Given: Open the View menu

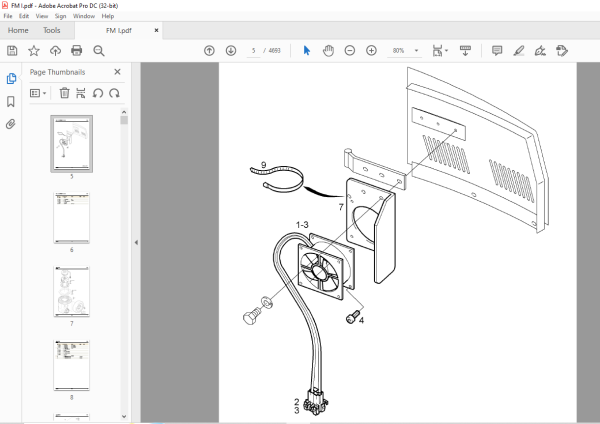Looking at the screenshot, I should (x=42, y=16).
